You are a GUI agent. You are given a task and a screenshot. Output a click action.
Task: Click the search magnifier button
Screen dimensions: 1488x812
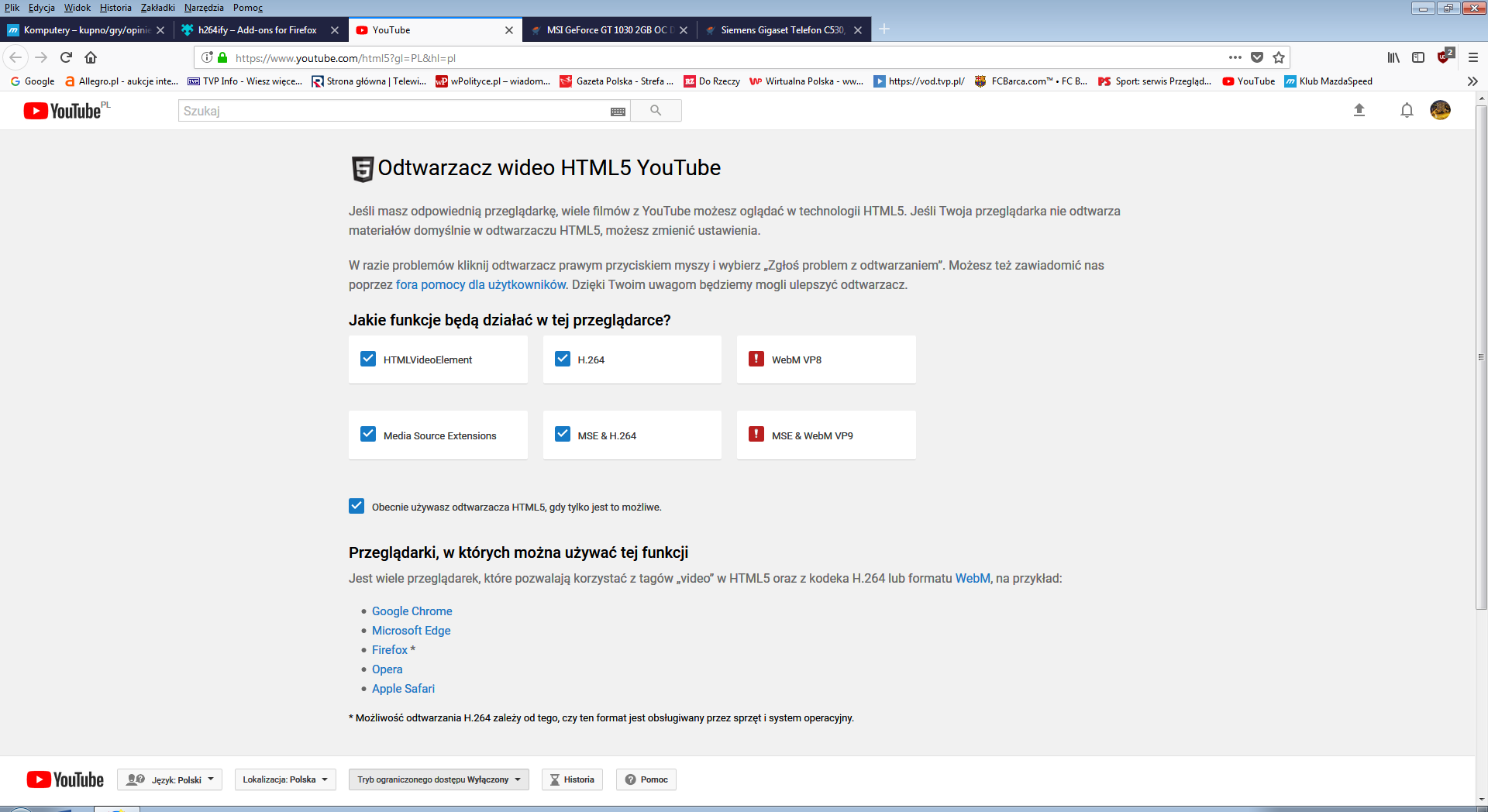656,111
